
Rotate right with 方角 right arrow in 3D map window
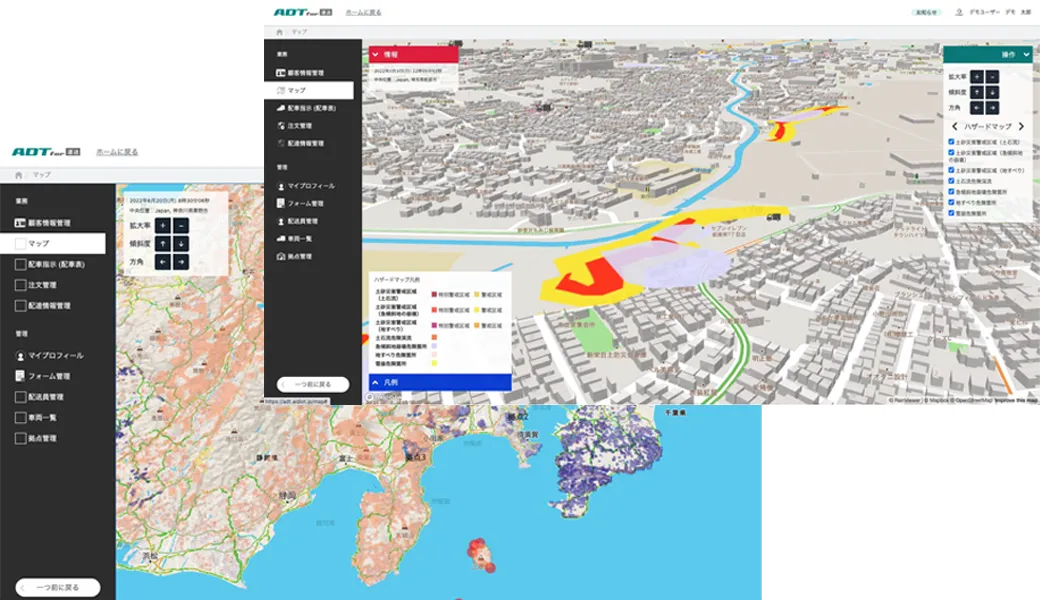tap(992, 107)
